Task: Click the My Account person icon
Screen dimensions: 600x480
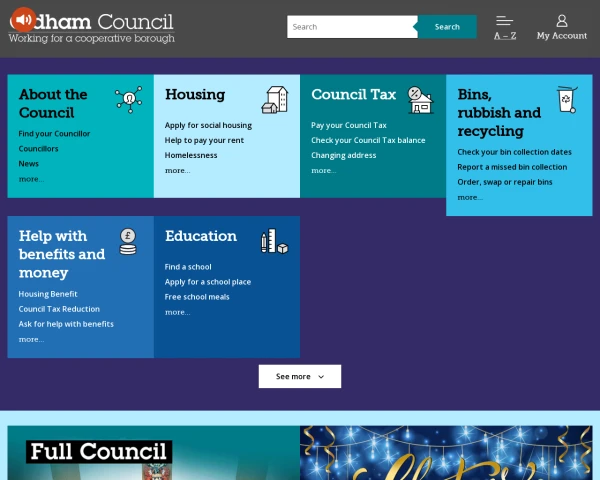Action: 562,21
